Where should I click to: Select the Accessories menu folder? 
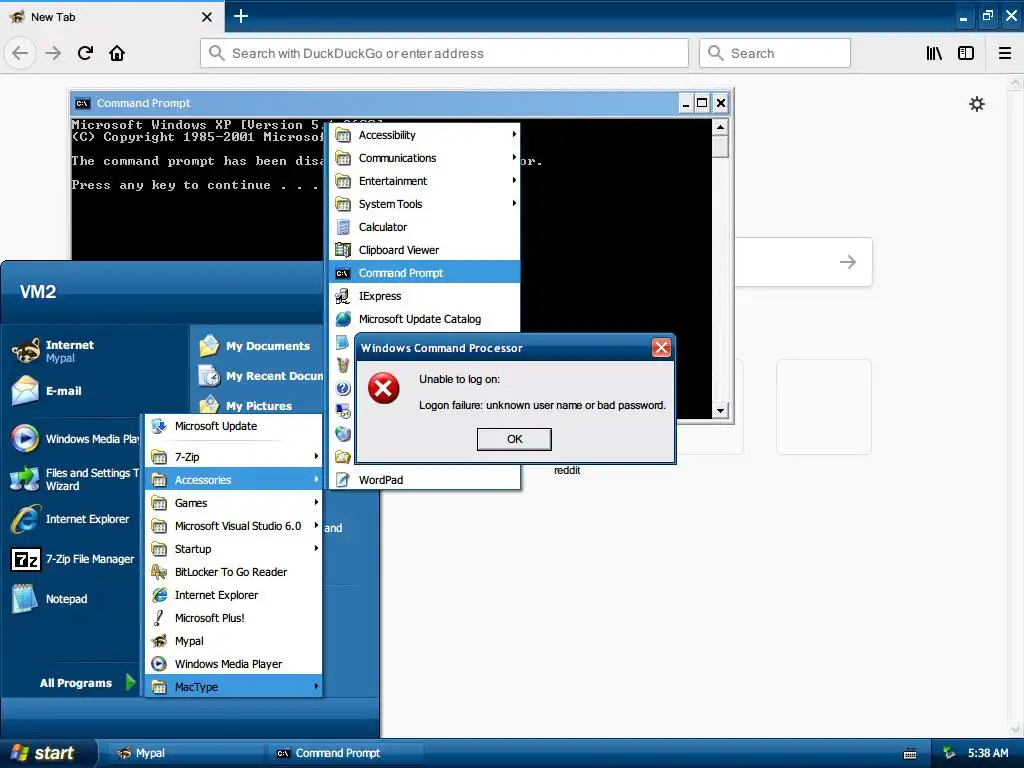tap(234, 480)
